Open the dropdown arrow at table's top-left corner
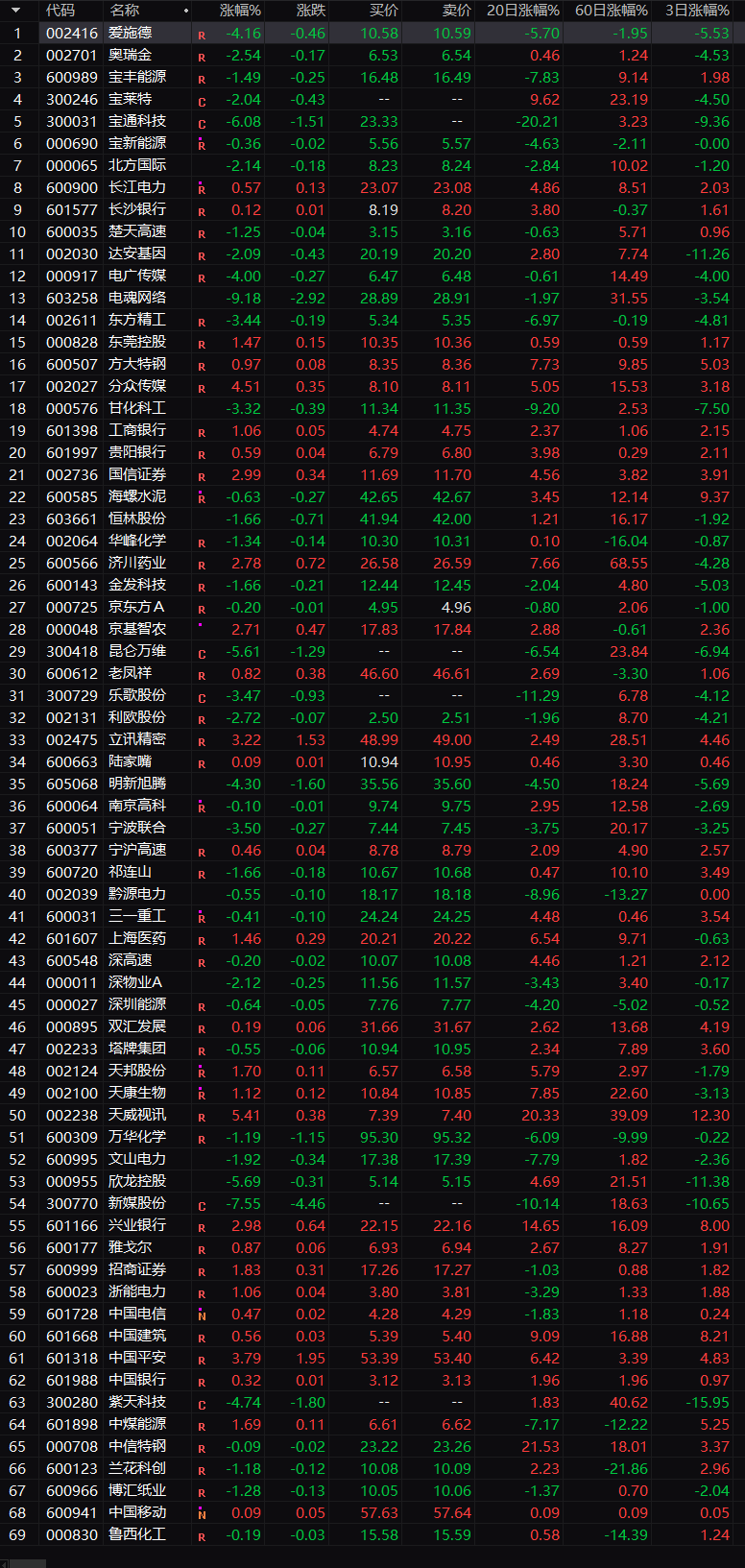 tap(15, 11)
